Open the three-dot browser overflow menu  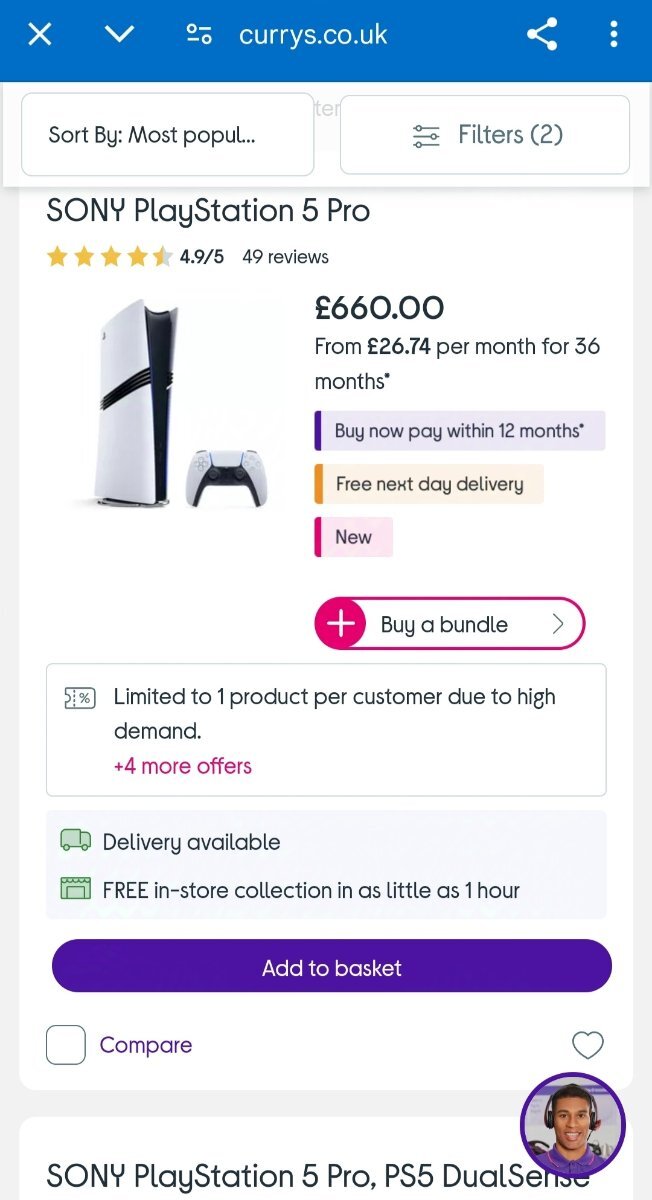[x=613, y=35]
